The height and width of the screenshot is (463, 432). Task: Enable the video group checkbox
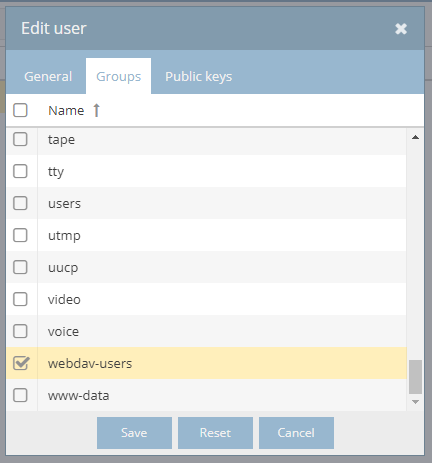[x=20, y=299]
